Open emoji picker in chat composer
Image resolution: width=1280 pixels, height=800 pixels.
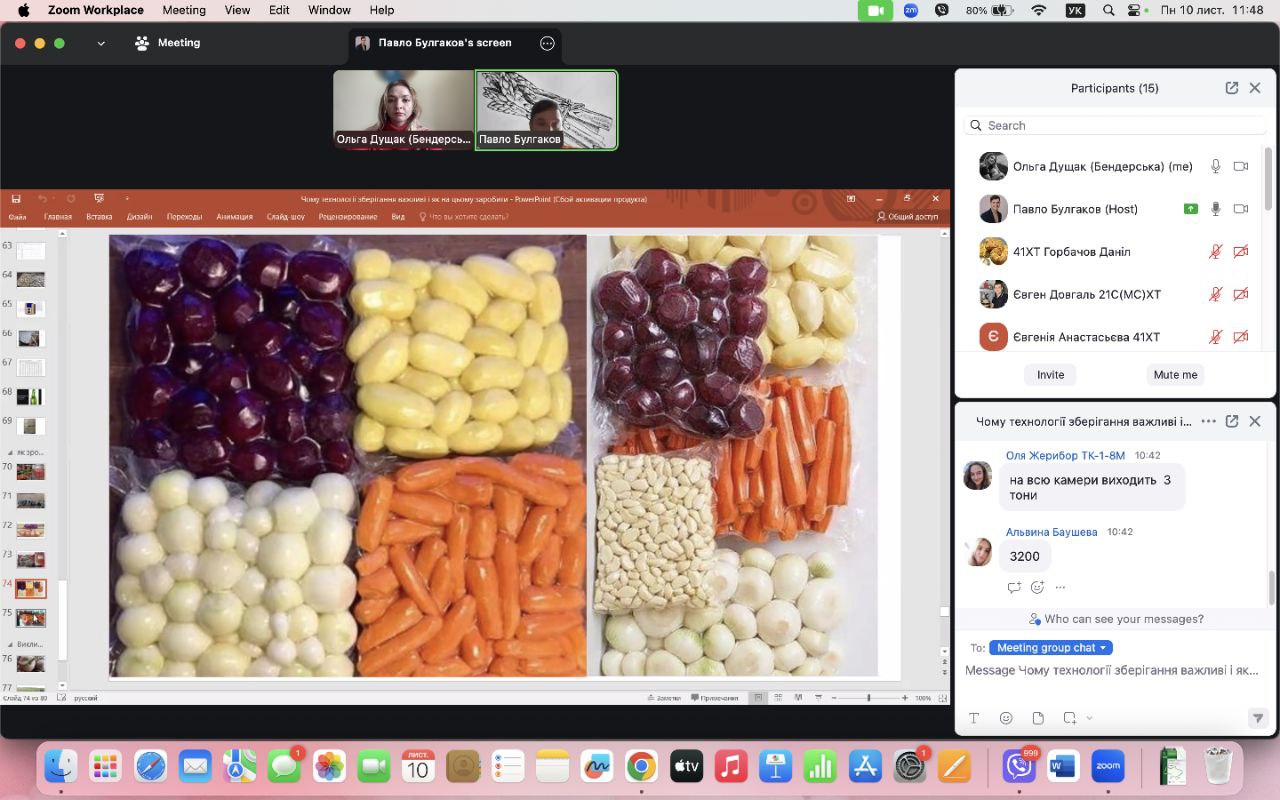pos(1006,718)
